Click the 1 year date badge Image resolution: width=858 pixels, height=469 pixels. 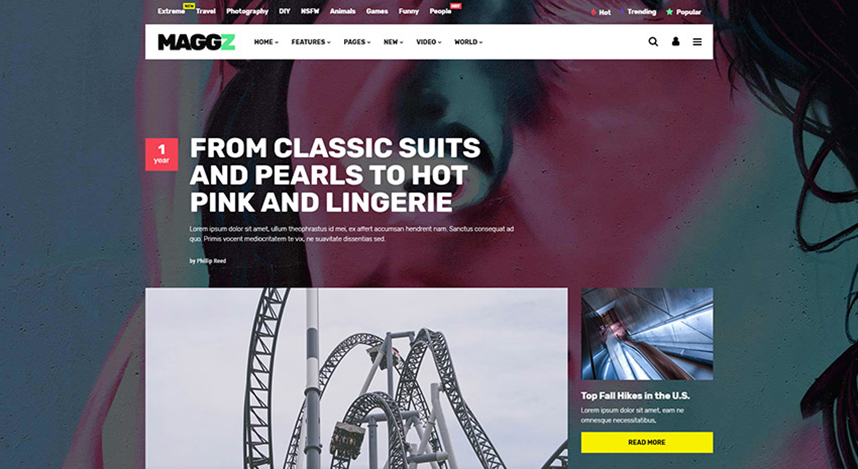pos(161,154)
